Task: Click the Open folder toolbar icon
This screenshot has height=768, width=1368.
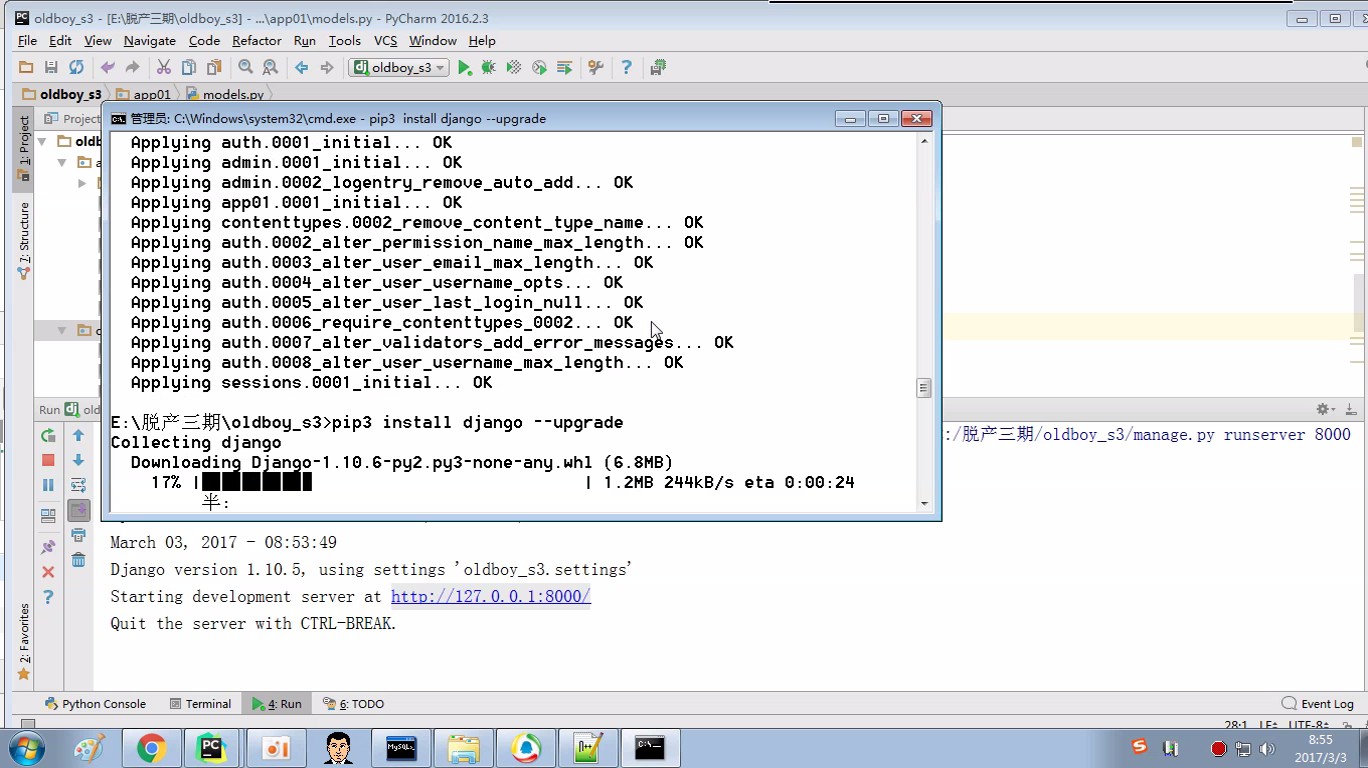Action: 27,67
